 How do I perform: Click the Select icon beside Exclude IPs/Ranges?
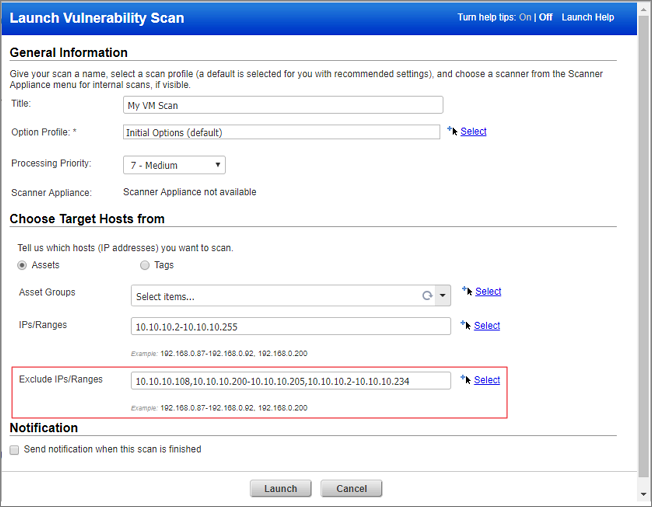[x=466, y=379]
